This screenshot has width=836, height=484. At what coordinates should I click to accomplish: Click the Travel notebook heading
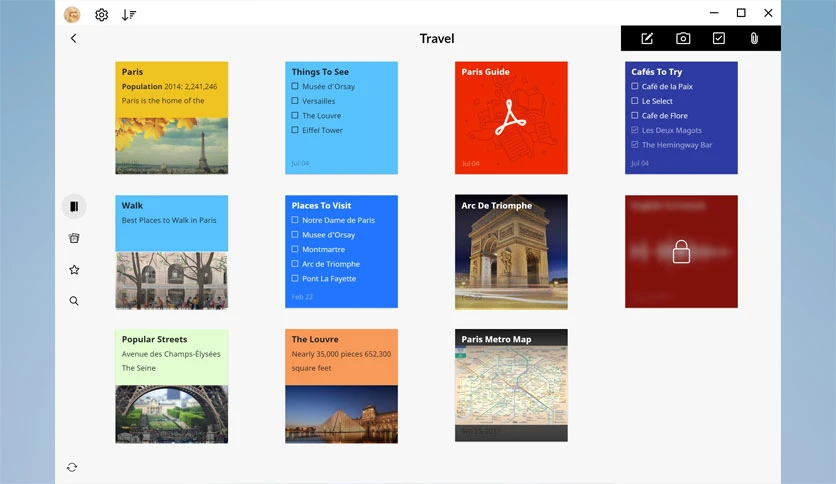pos(437,38)
